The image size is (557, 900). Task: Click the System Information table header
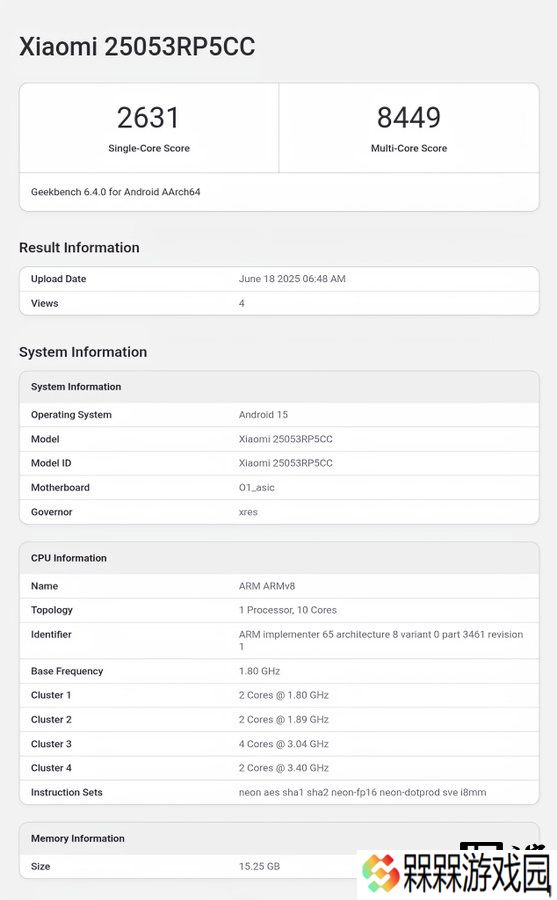tap(76, 387)
